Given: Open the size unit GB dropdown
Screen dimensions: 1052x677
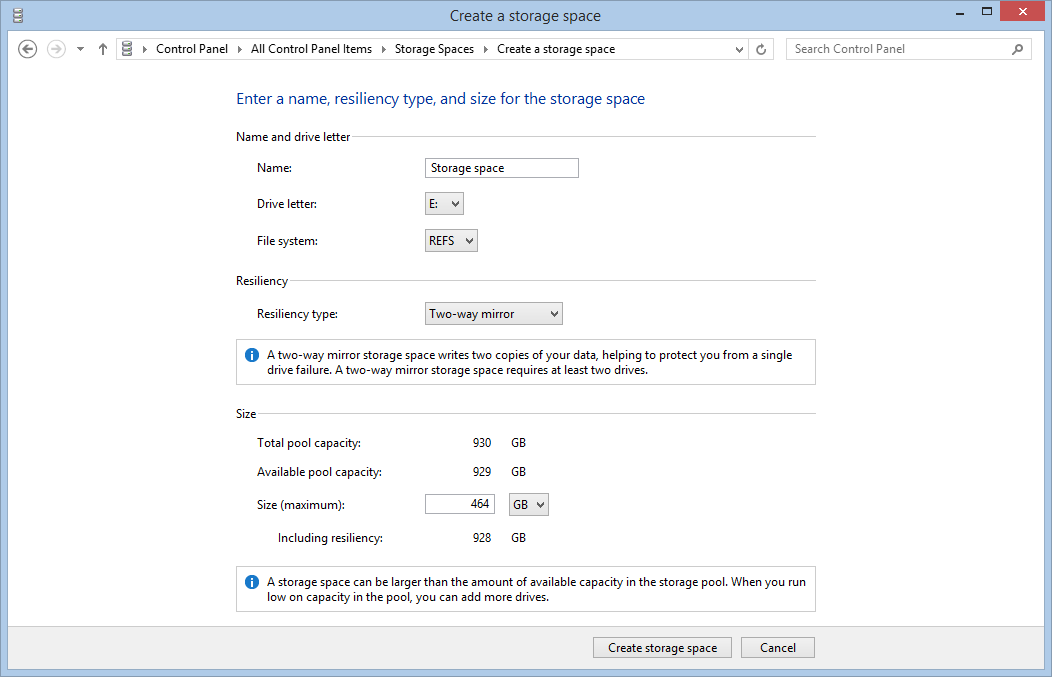Looking at the screenshot, I should (529, 505).
